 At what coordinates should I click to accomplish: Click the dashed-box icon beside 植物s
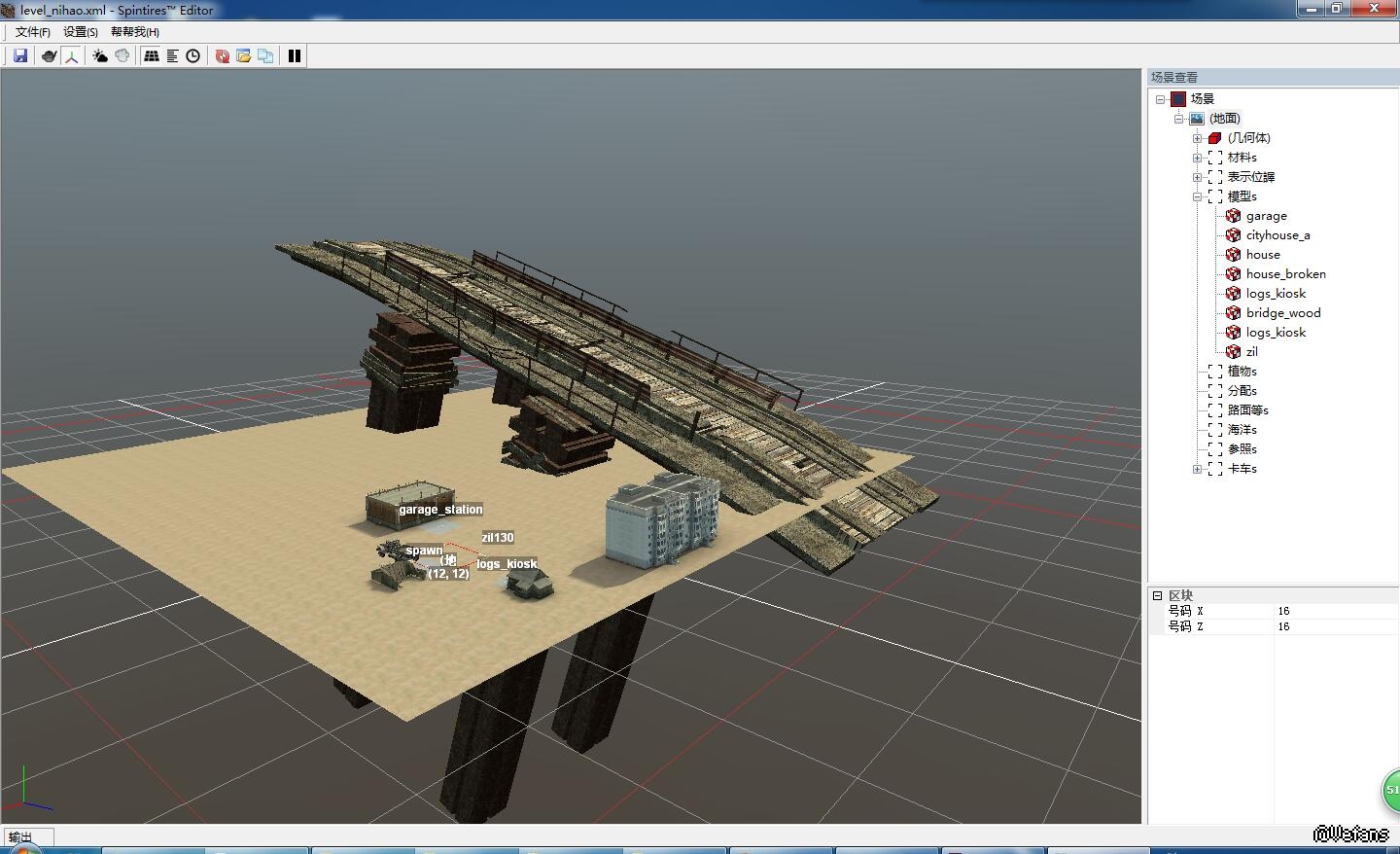1214,372
